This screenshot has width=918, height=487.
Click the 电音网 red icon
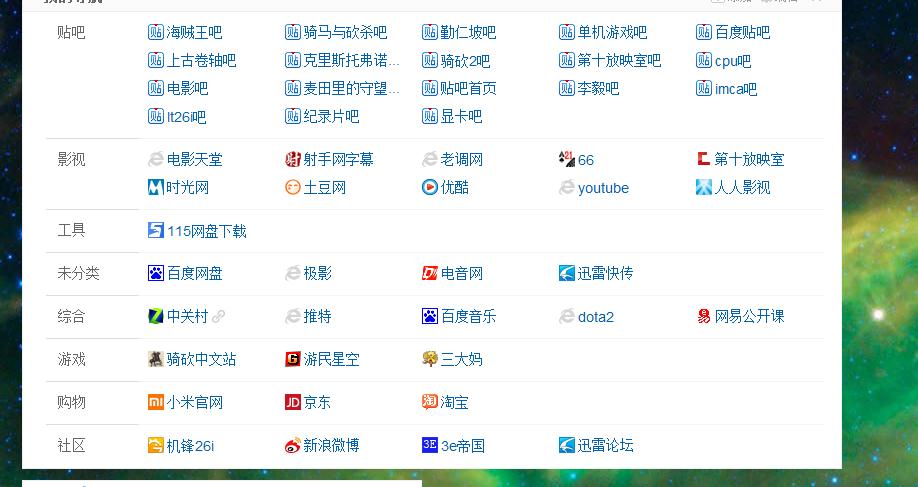point(430,273)
